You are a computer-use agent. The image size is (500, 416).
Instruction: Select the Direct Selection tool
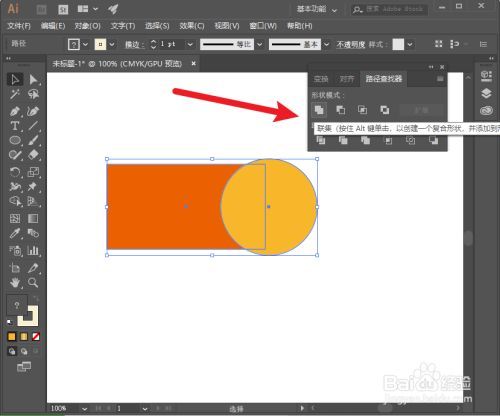click(x=33, y=79)
